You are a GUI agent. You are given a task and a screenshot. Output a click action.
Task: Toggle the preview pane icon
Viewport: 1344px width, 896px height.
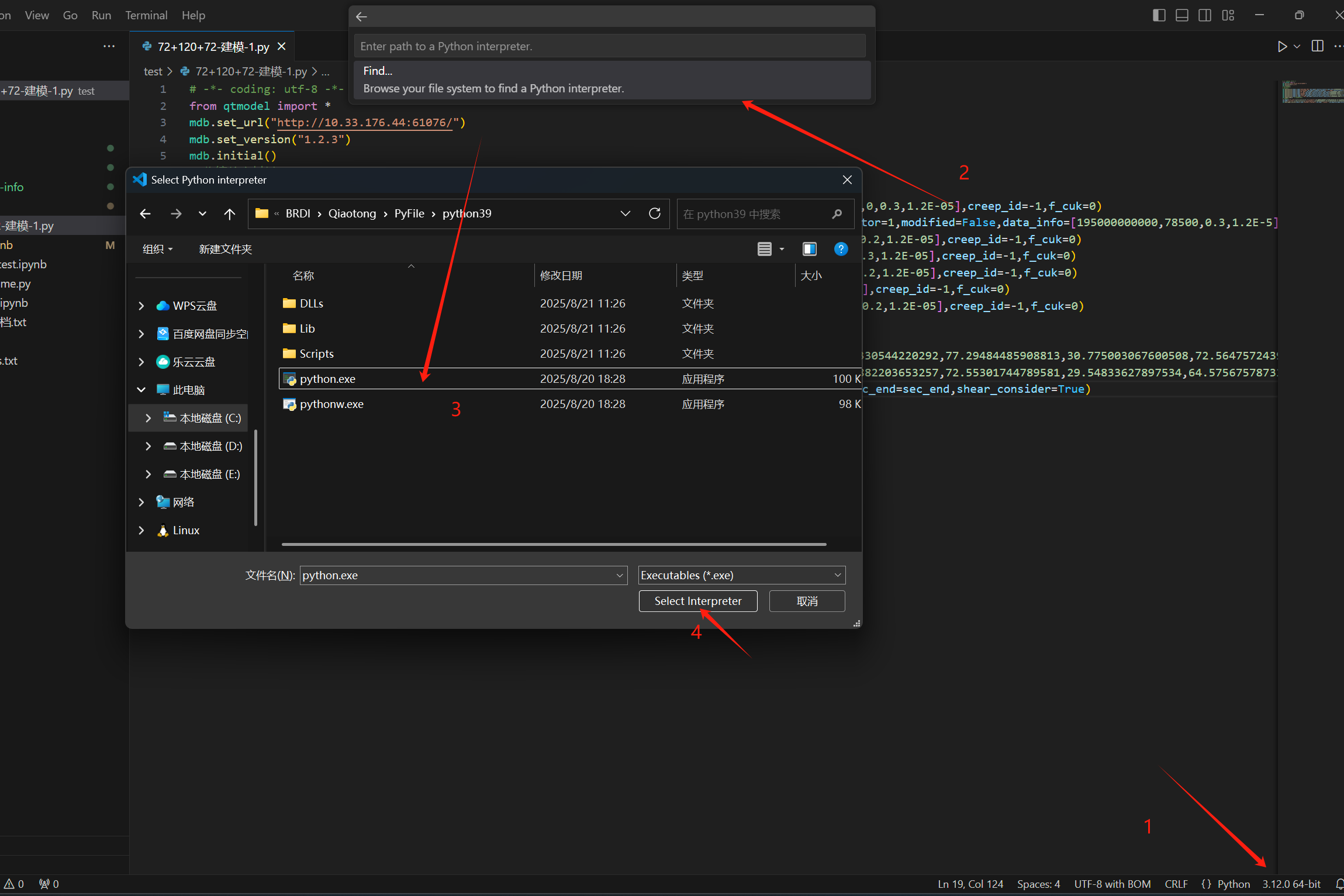[x=809, y=249]
